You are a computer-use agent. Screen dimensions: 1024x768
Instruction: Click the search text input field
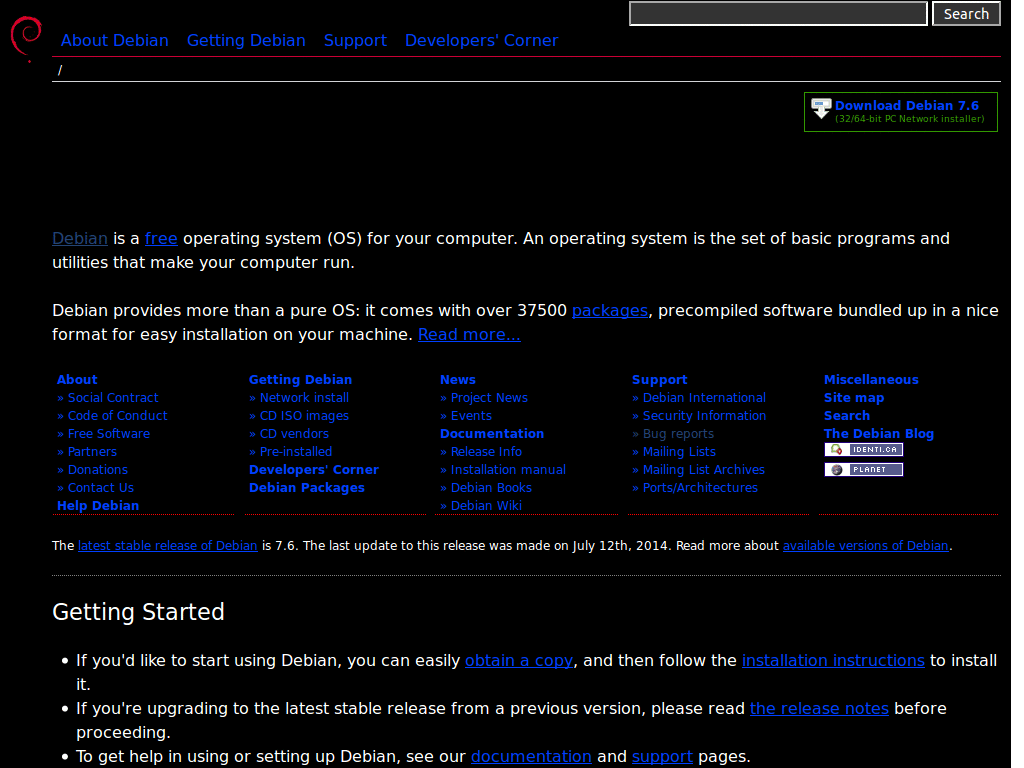778,13
